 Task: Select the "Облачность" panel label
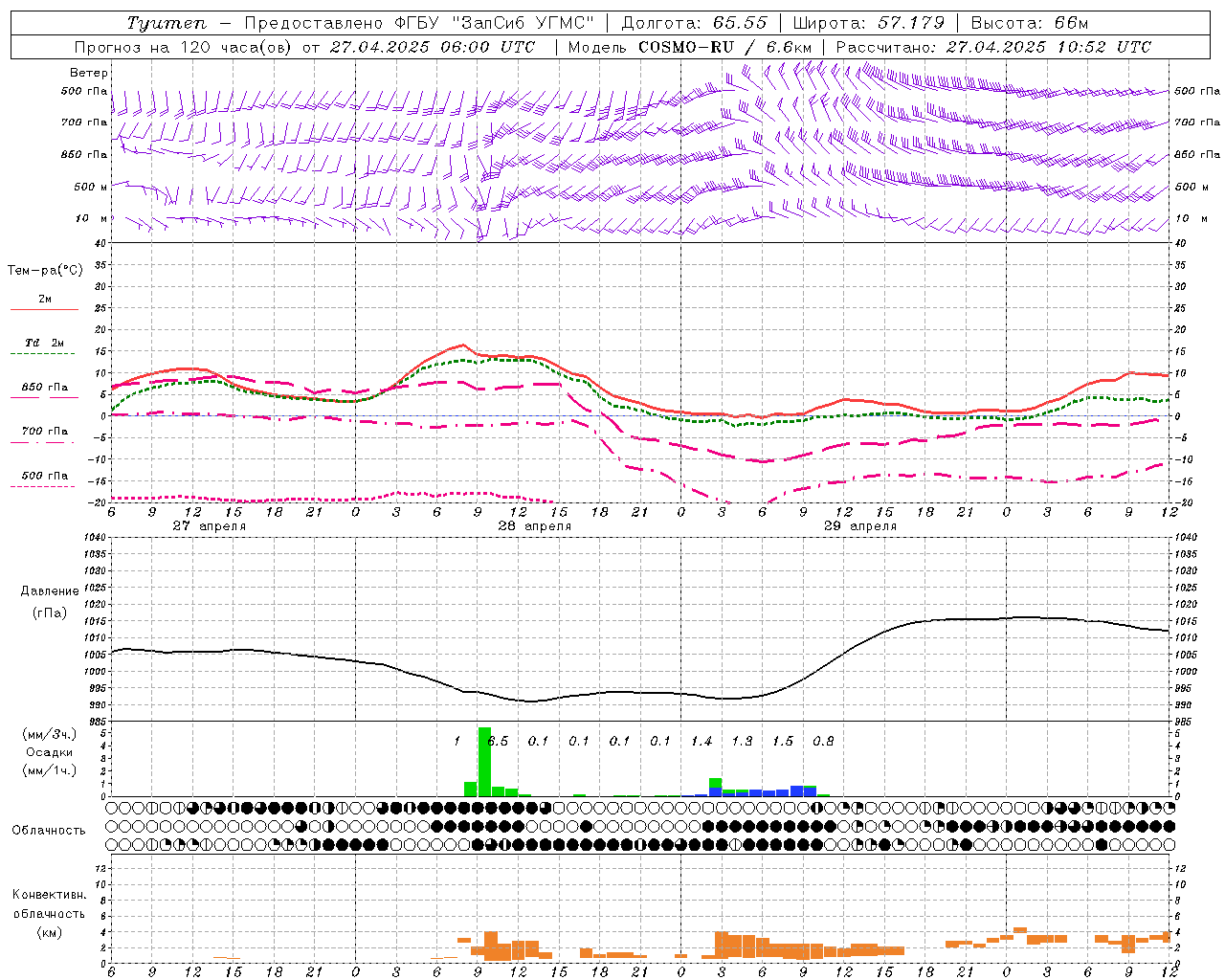[49, 831]
